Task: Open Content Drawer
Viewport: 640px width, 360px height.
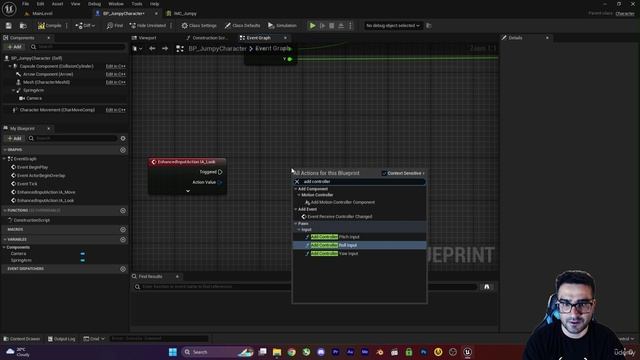Action: (x=22, y=339)
